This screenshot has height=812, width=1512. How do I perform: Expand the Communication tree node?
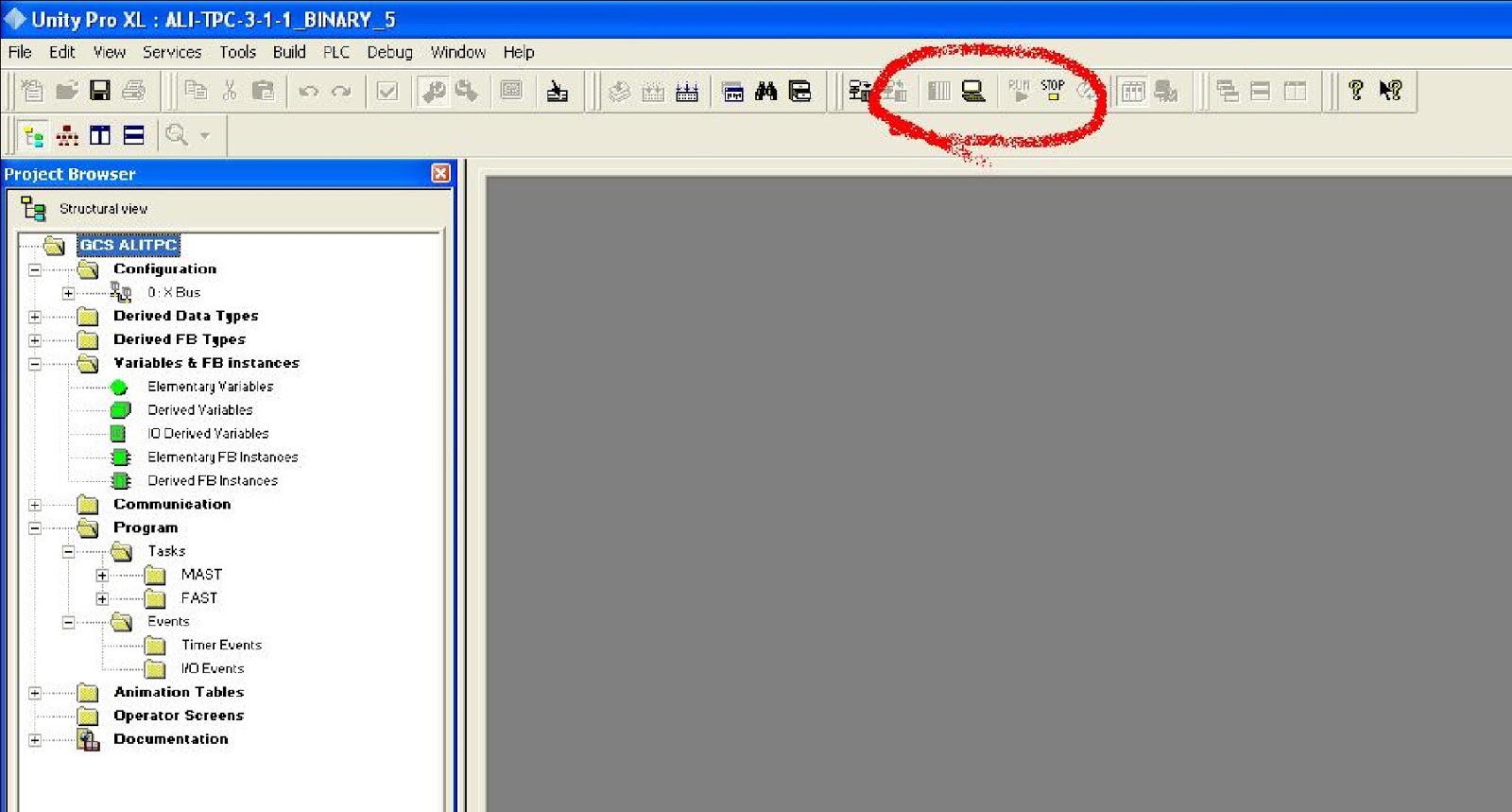[35, 505]
